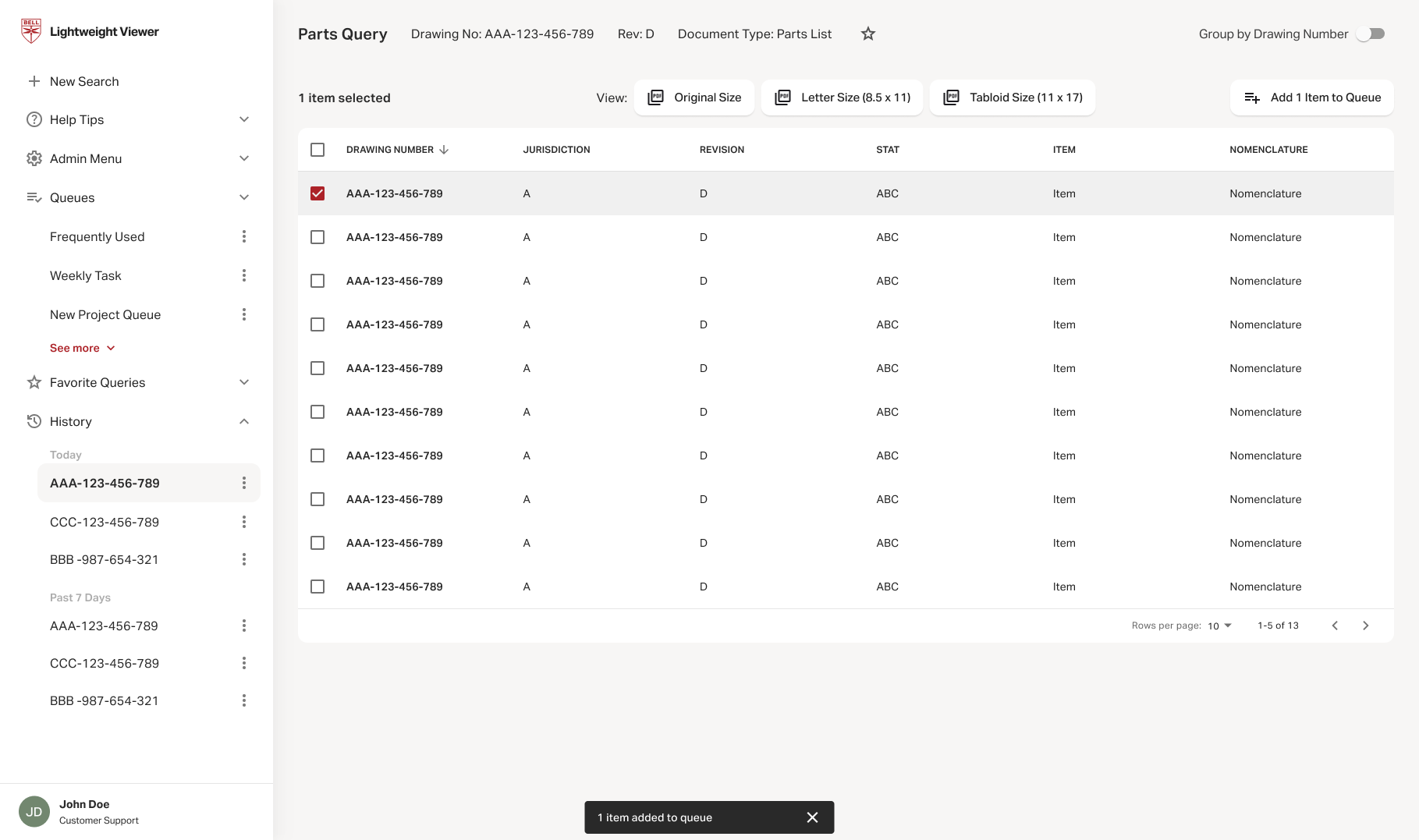Open the Rows per page dropdown
Viewport: 1419px width, 840px height.
tap(1220, 626)
